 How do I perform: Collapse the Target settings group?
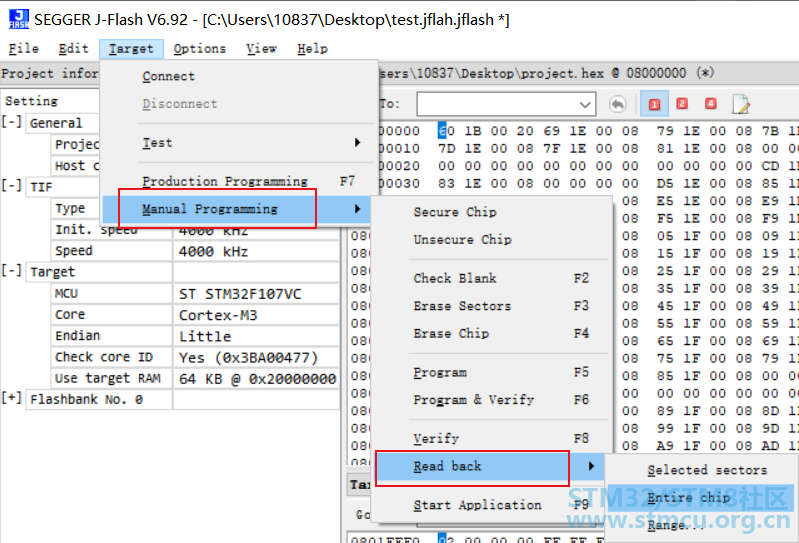(11, 271)
